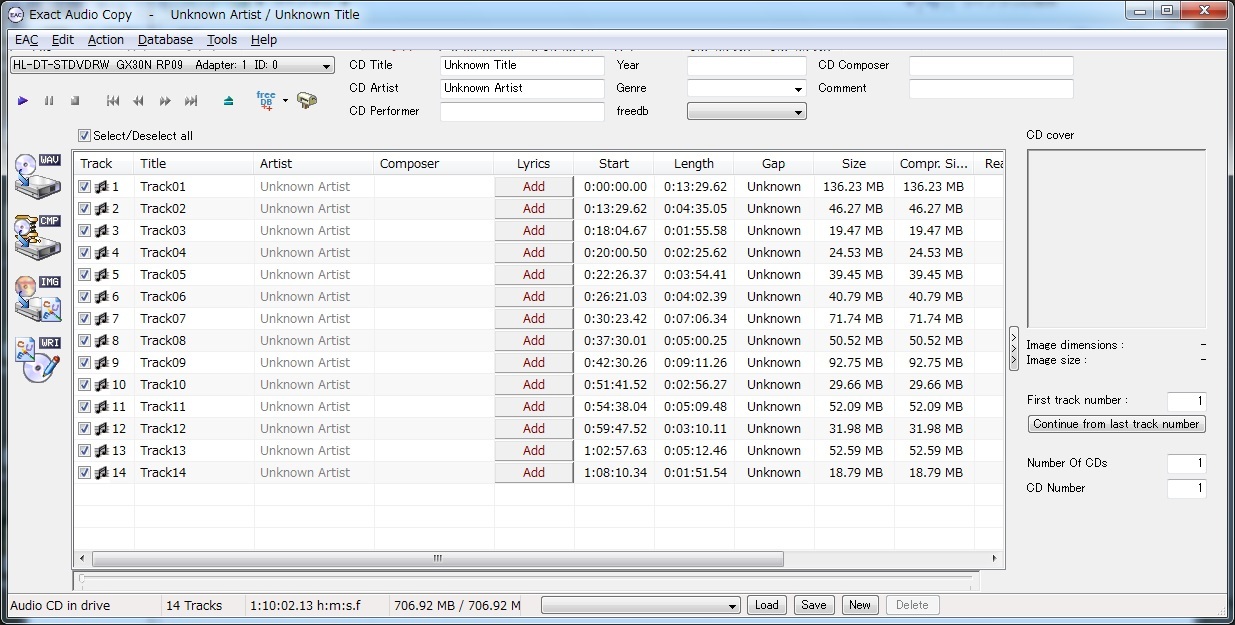Click the CD Composer input field

[x=991, y=66]
